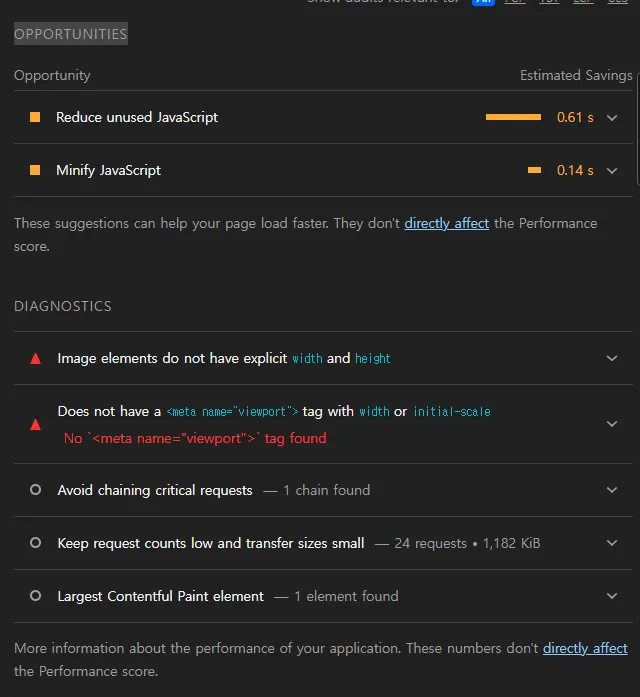Expand the Minify JavaScript chevron
Image resolution: width=640 pixels, height=697 pixels.
click(x=613, y=170)
